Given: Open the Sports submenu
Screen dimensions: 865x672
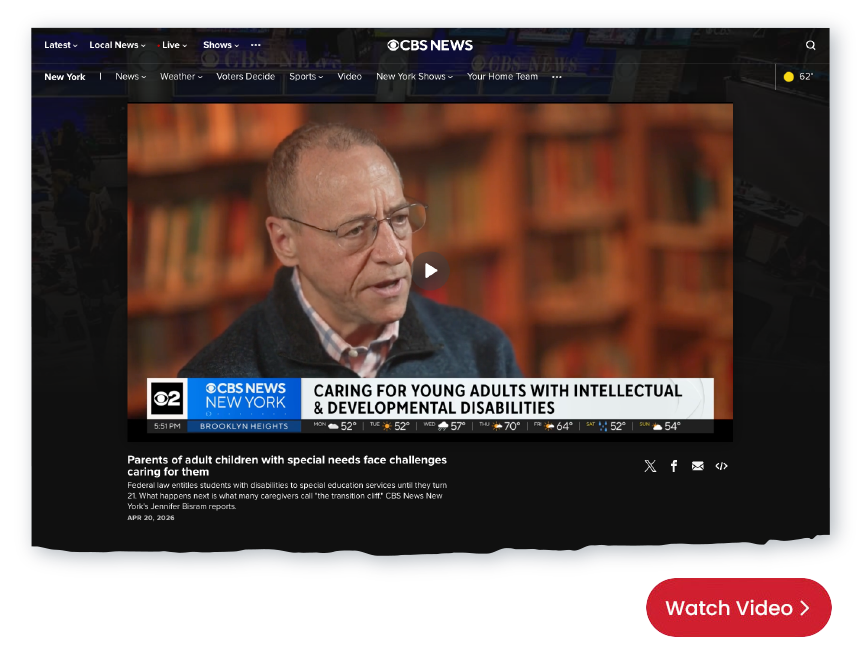Looking at the screenshot, I should 305,77.
